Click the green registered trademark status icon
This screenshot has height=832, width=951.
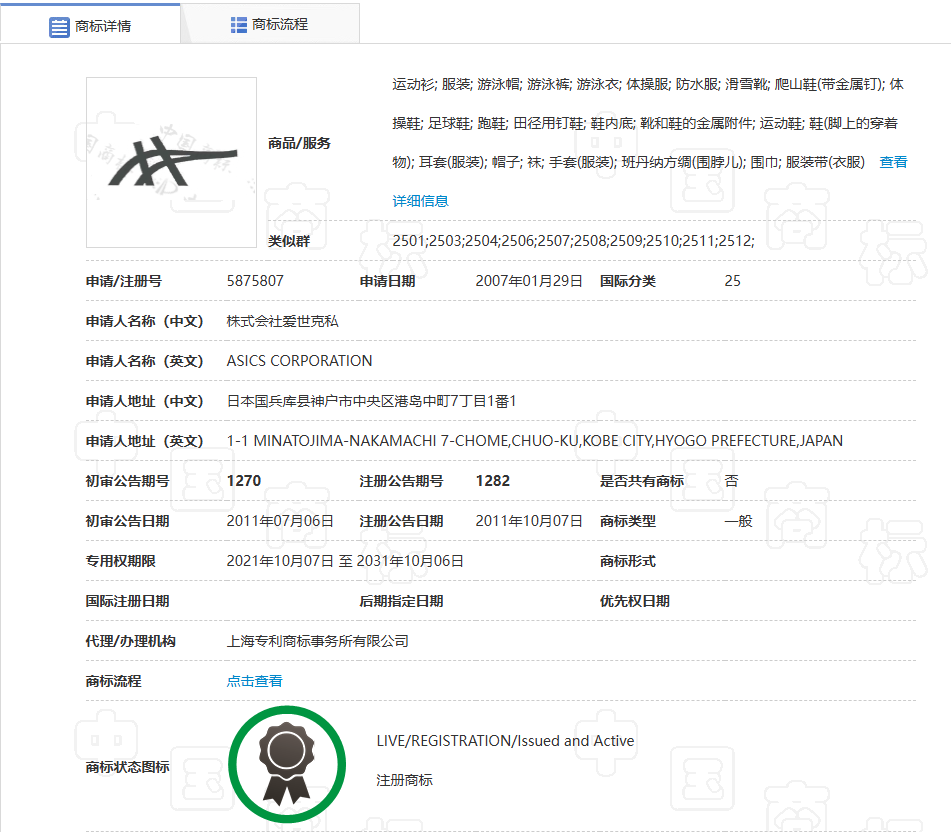point(287,765)
